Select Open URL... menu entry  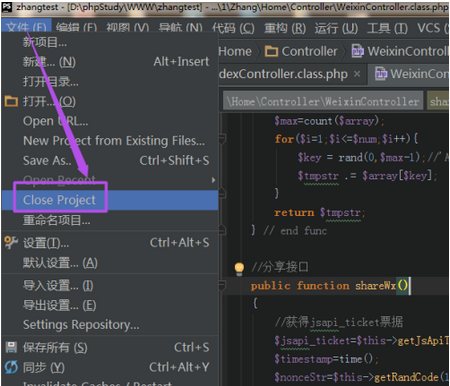coord(110,121)
